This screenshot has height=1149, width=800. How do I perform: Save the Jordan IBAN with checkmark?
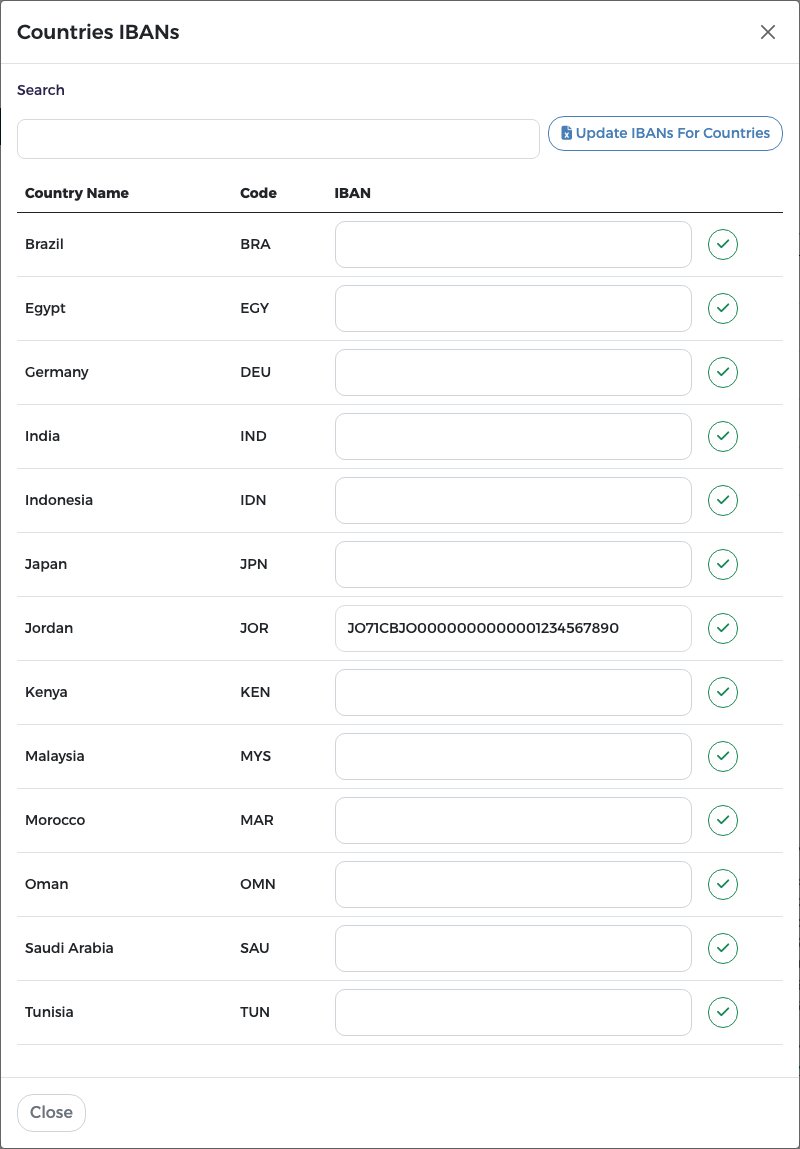722,628
